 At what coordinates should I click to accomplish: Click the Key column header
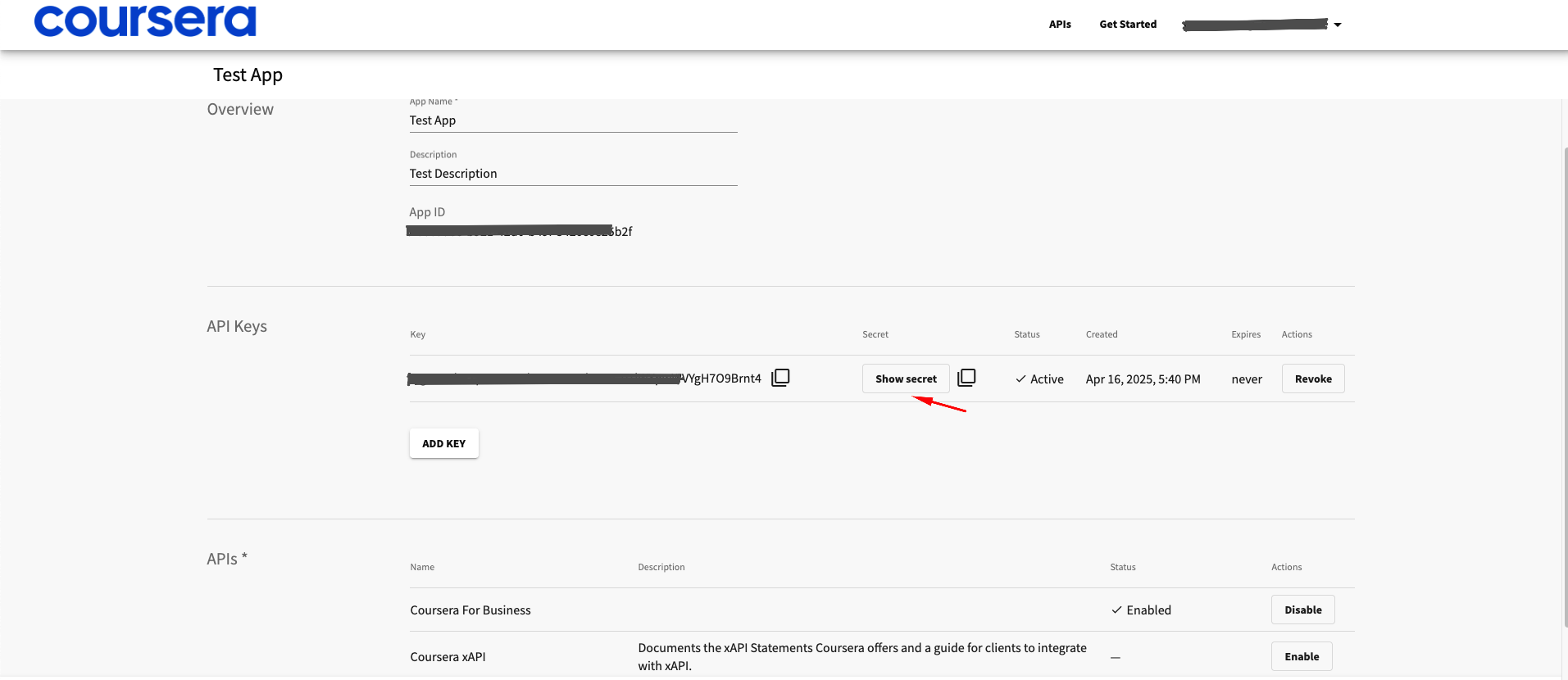coord(418,334)
